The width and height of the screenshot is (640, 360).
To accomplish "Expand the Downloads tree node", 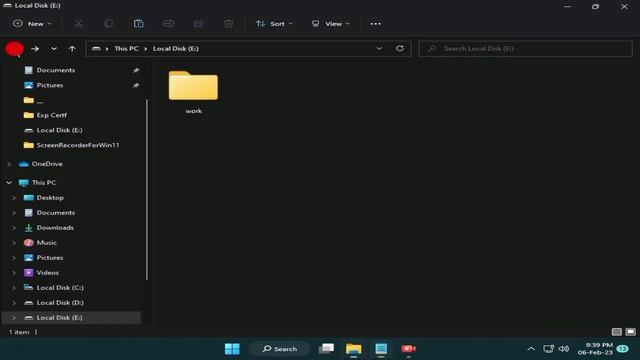I will 14,228.
